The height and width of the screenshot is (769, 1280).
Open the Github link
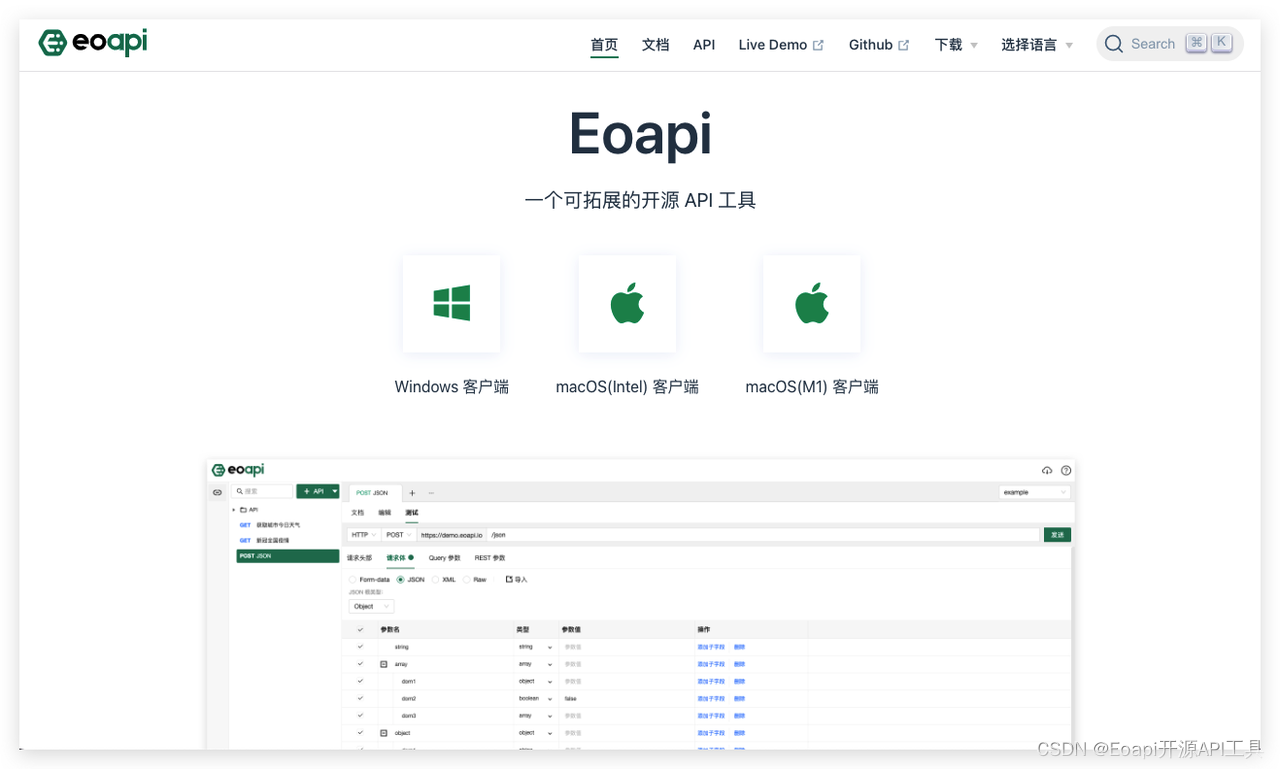click(879, 45)
